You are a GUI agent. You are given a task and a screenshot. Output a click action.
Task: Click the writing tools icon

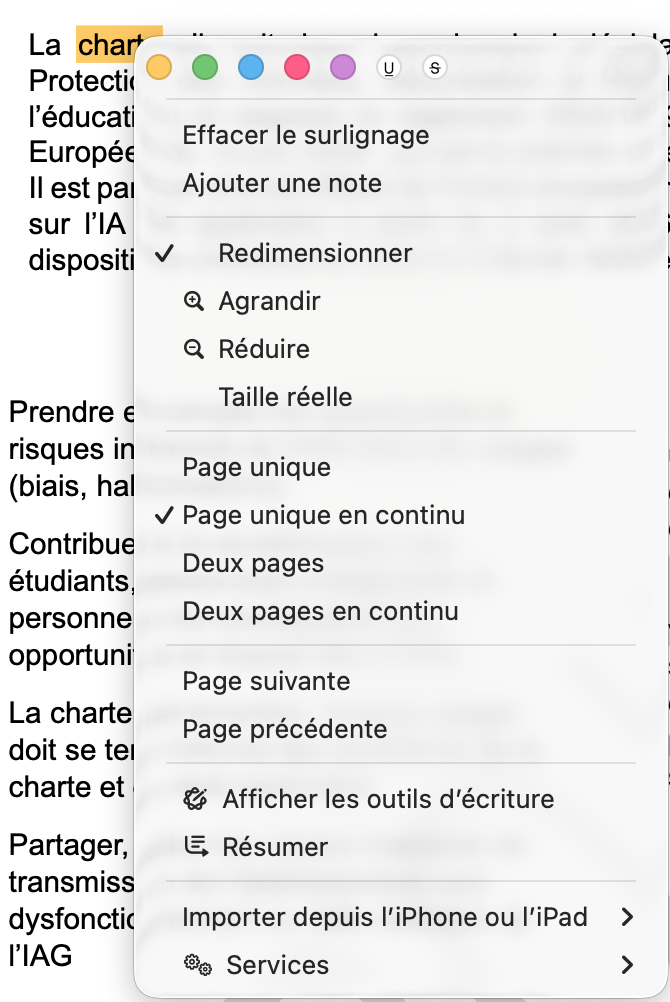(196, 799)
